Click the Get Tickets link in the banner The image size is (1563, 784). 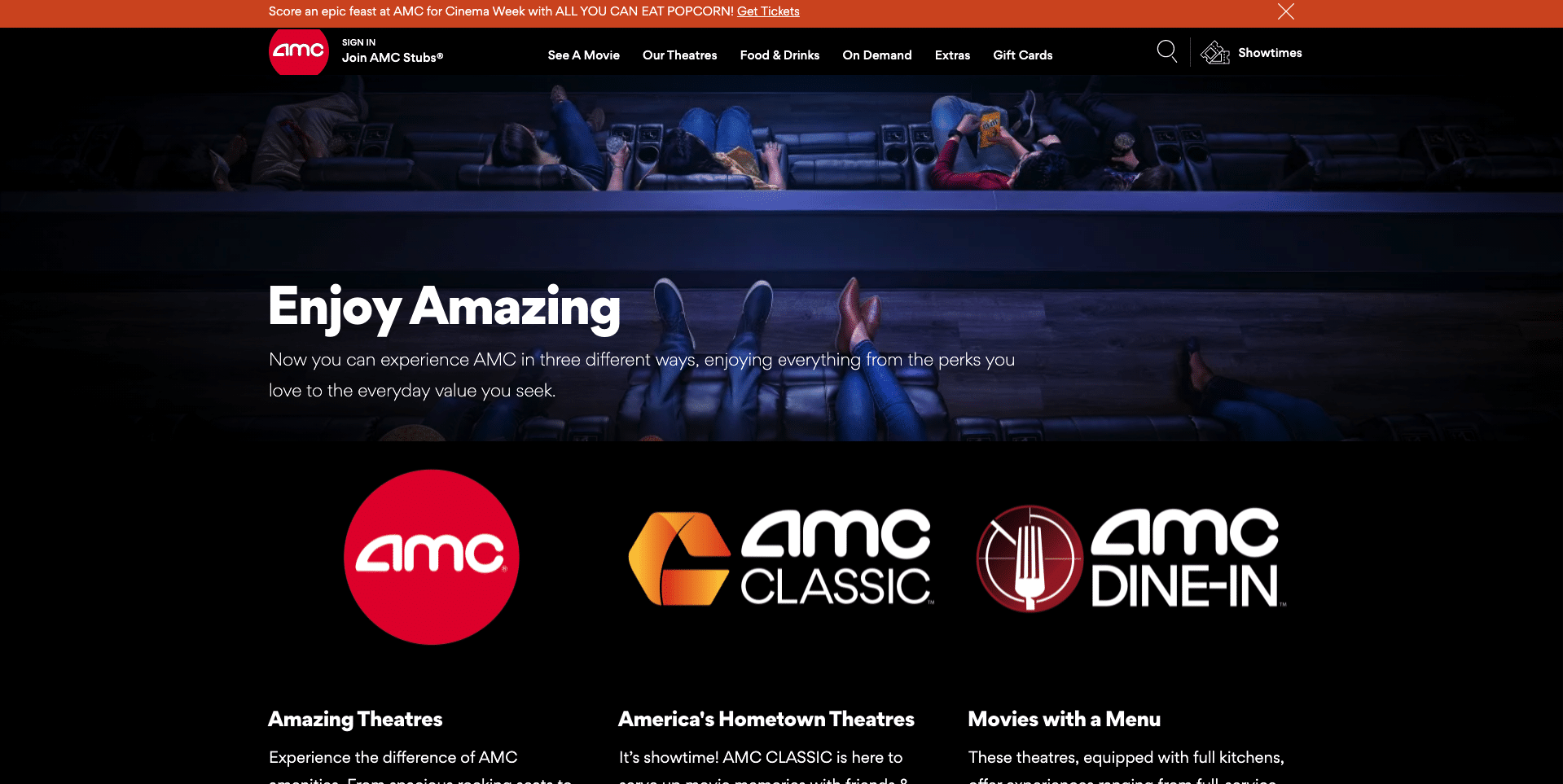pyautogui.click(x=767, y=11)
